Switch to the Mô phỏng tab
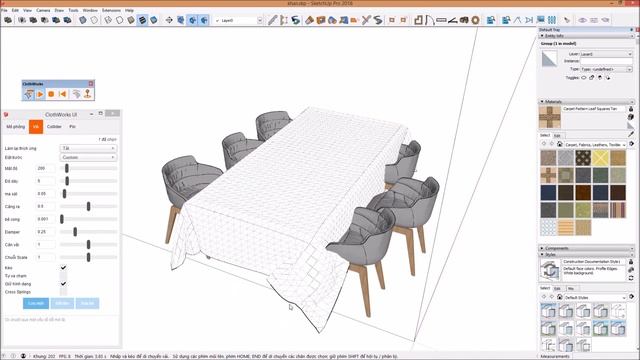640x360 pixels. 16,127
